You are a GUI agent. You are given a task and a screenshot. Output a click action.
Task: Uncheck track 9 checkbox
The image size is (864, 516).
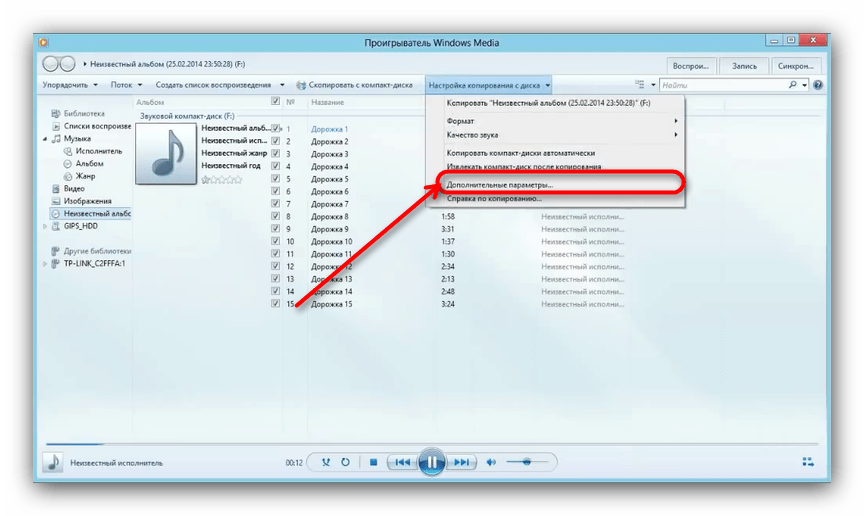(x=275, y=229)
